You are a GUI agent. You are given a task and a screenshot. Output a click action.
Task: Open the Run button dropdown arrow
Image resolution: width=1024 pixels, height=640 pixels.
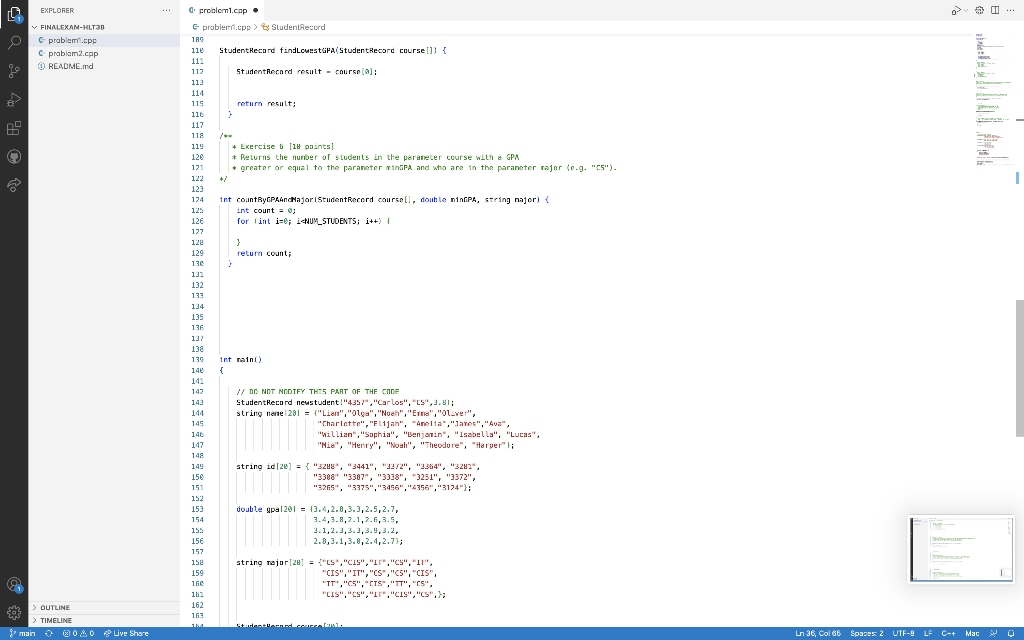point(966,8)
